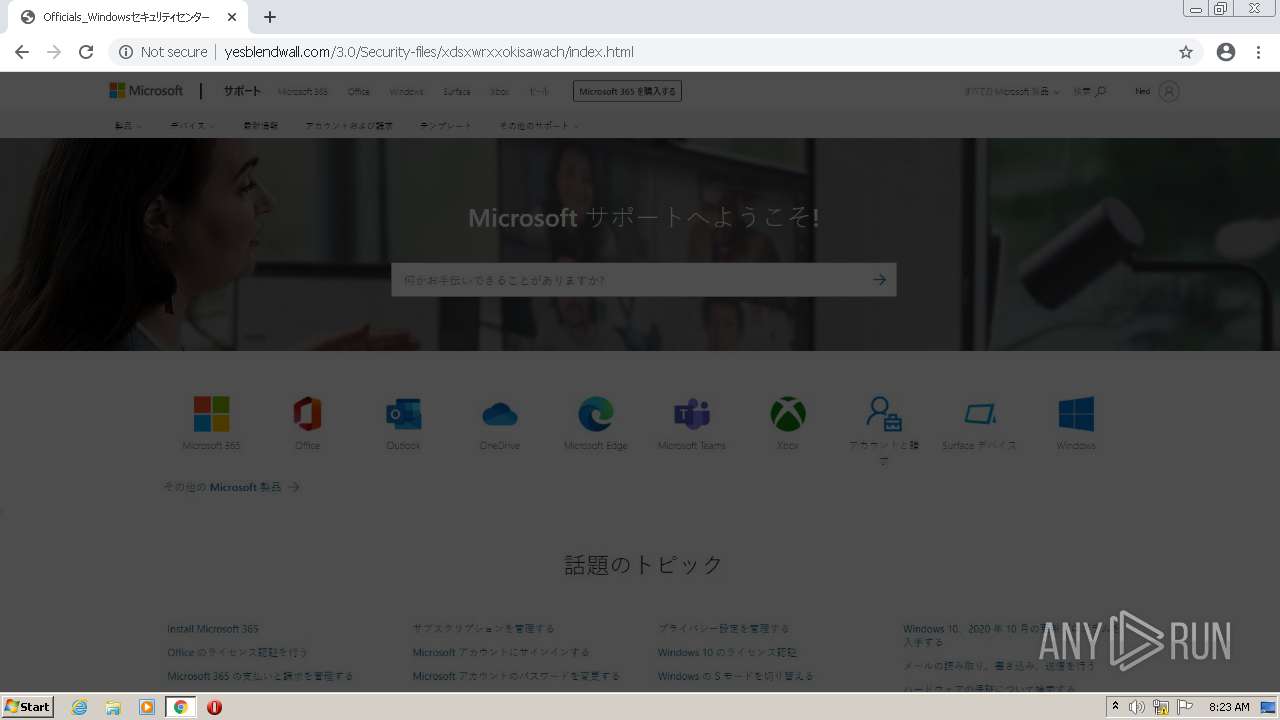Expand the その他のサポート dropdown
1280x720 pixels.
click(x=539, y=126)
